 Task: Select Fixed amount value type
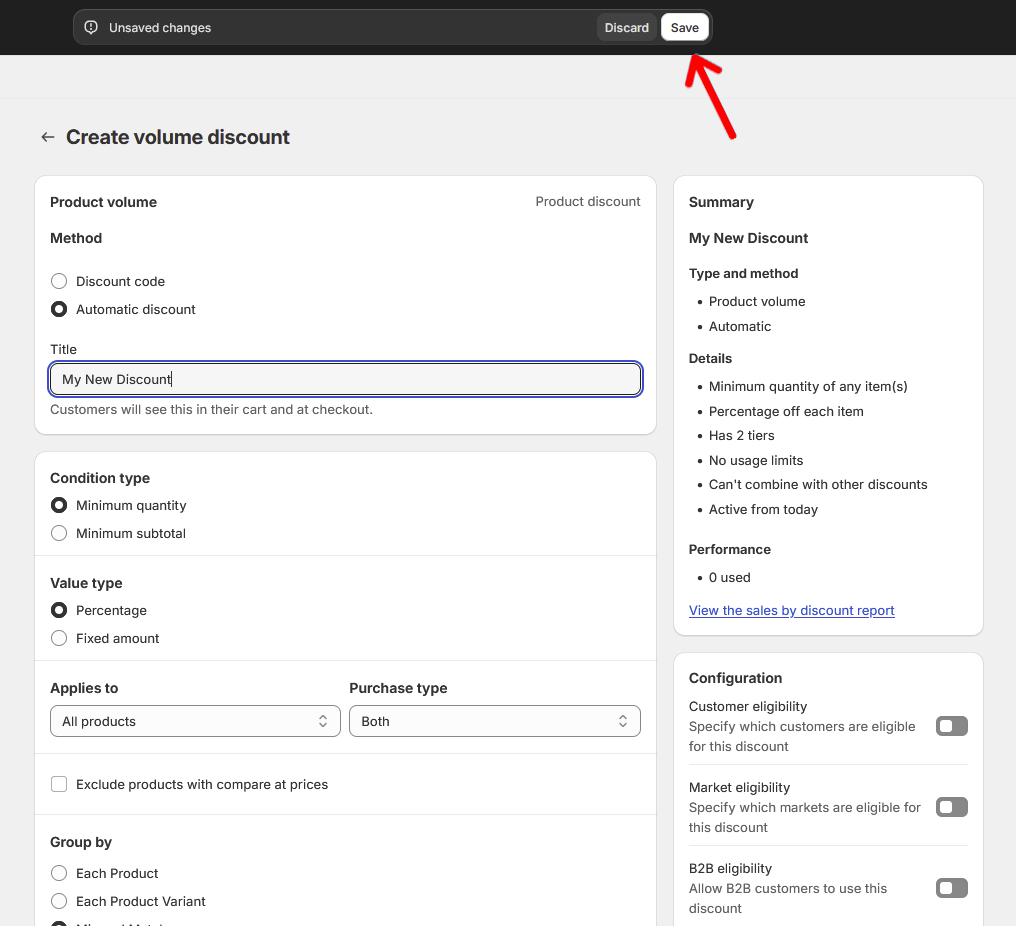pyautogui.click(x=58, y=638)
